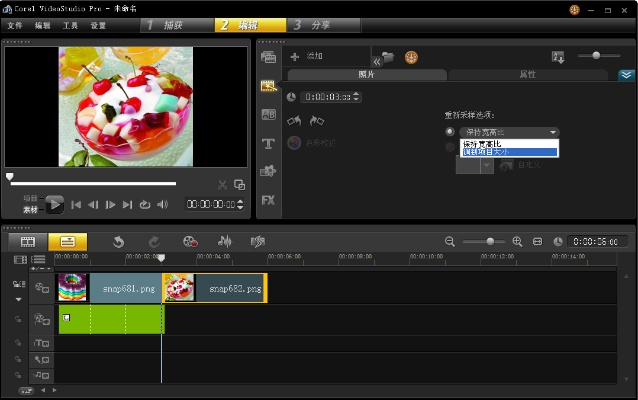Select the snap681.png clip on timeline

[128, 289]
